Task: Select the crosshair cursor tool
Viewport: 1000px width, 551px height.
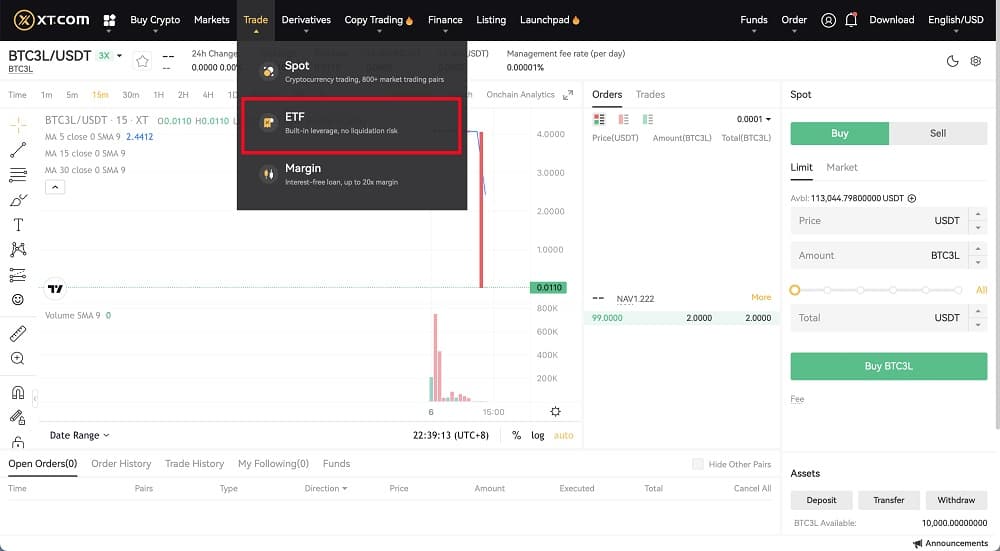Action: (x=18, y=124)
